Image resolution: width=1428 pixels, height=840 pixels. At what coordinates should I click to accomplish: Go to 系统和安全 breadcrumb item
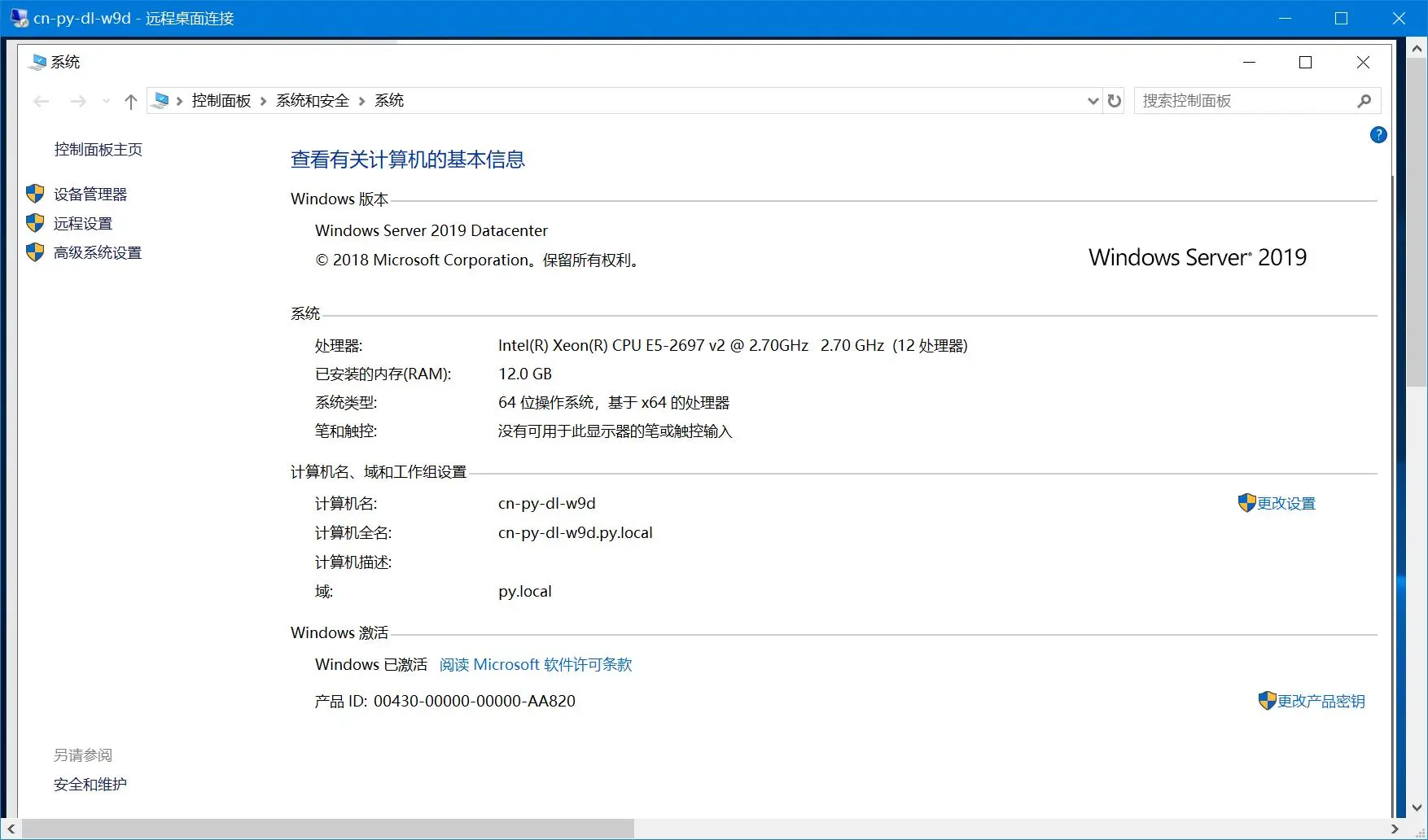tap(312, 101)
